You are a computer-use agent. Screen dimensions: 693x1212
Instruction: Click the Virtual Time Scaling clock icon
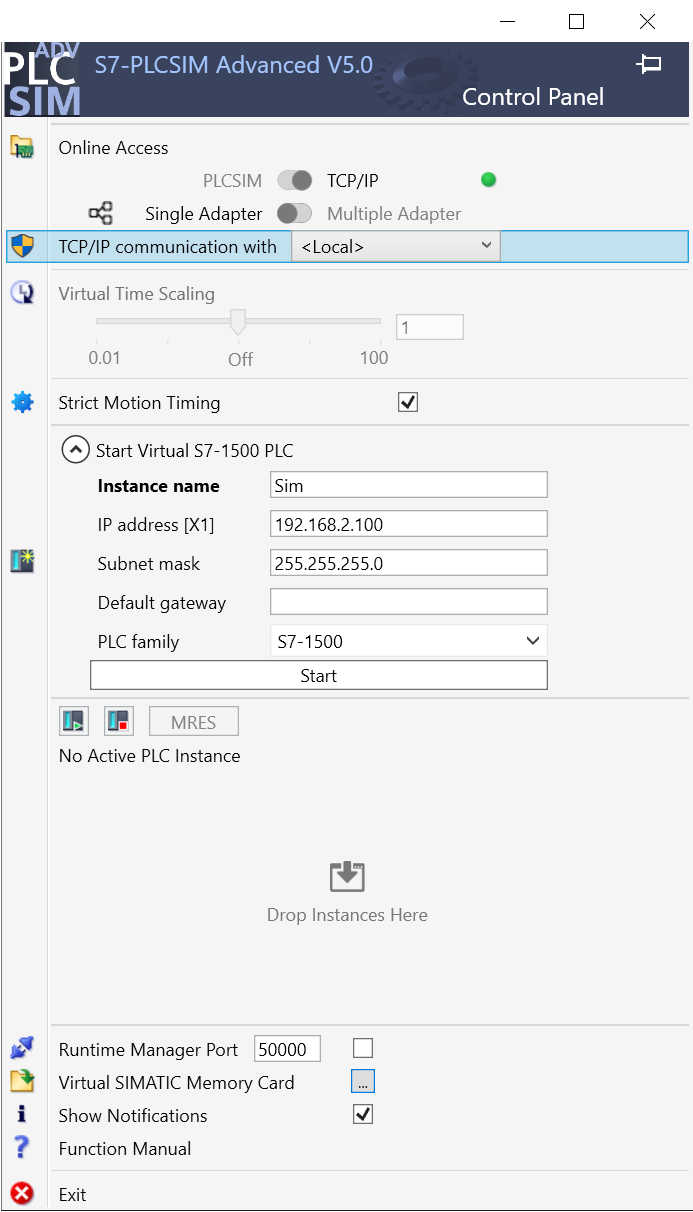click(x=22, y=293)
